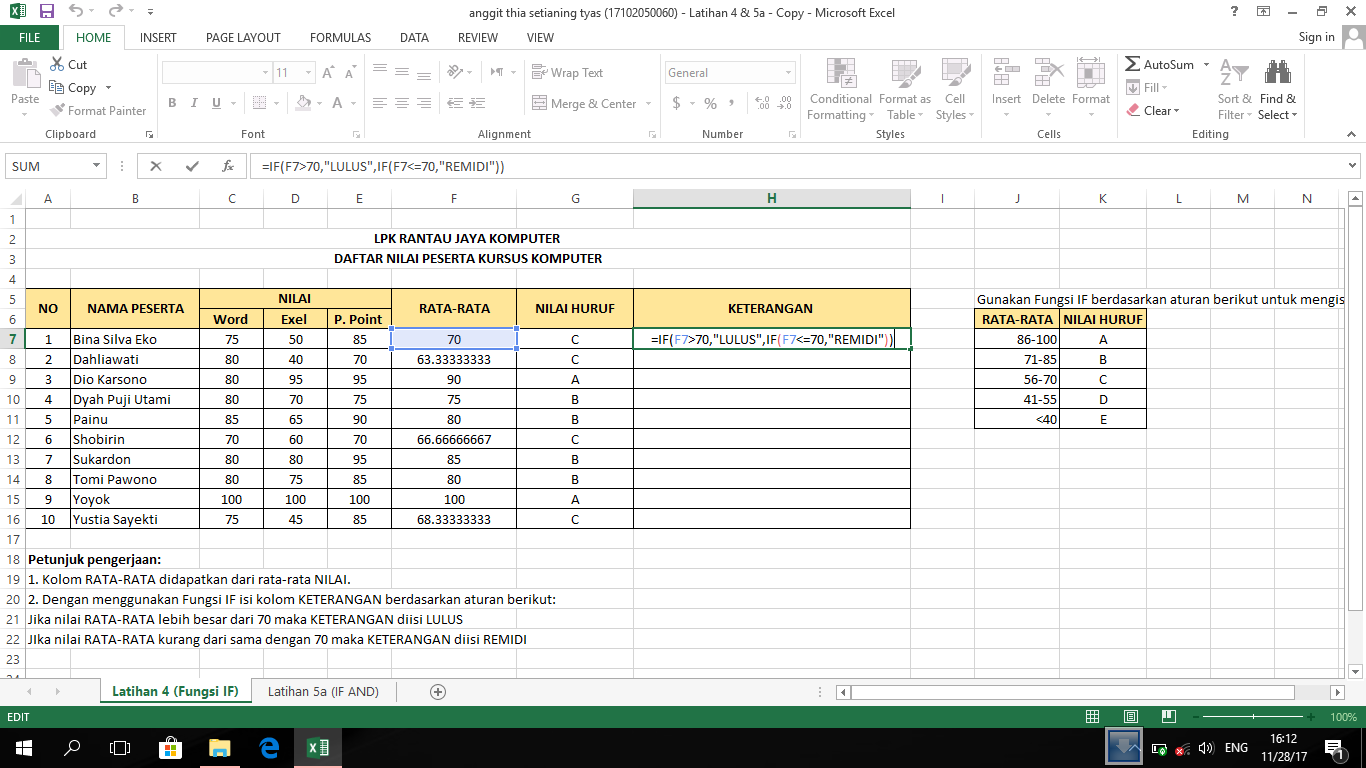
Task: Open Conditional Formatting in the Styles group
Action: coord(839,89)
